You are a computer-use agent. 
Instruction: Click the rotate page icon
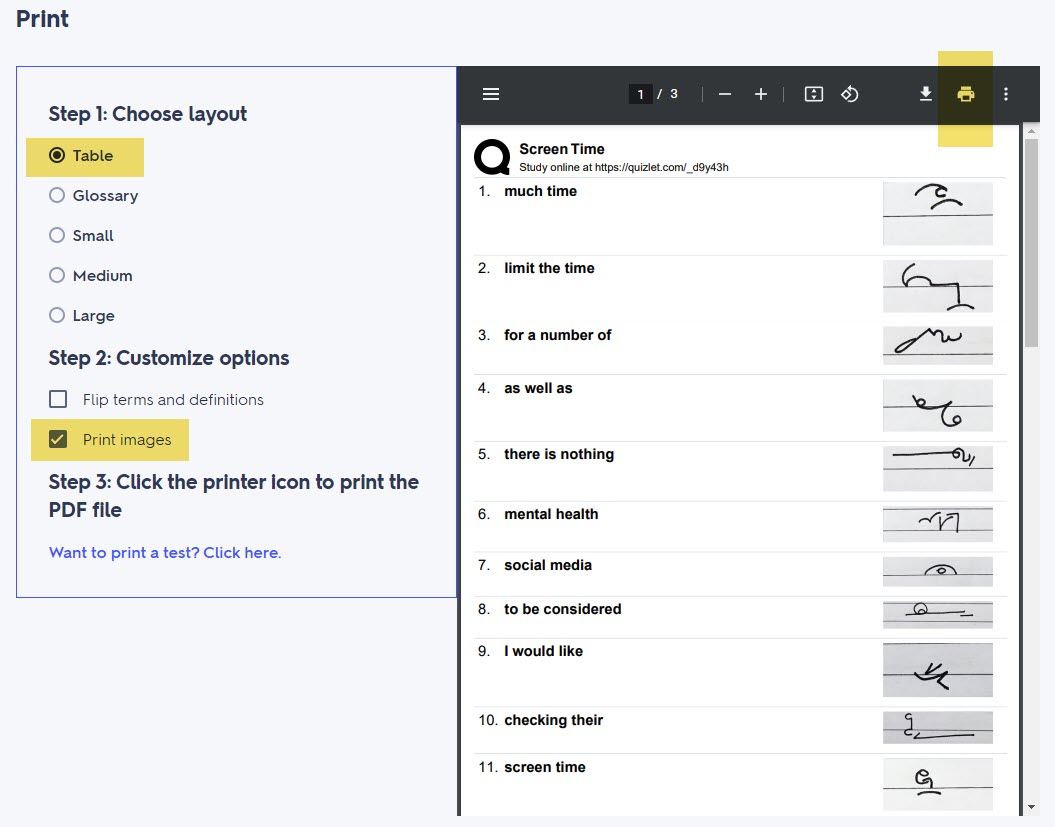coord(851,93)
